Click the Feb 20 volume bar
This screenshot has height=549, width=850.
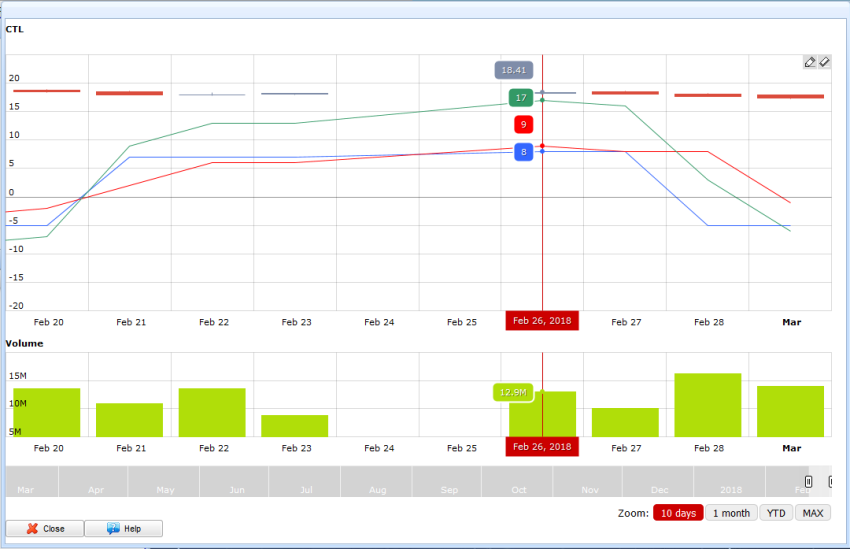[46, 412]
